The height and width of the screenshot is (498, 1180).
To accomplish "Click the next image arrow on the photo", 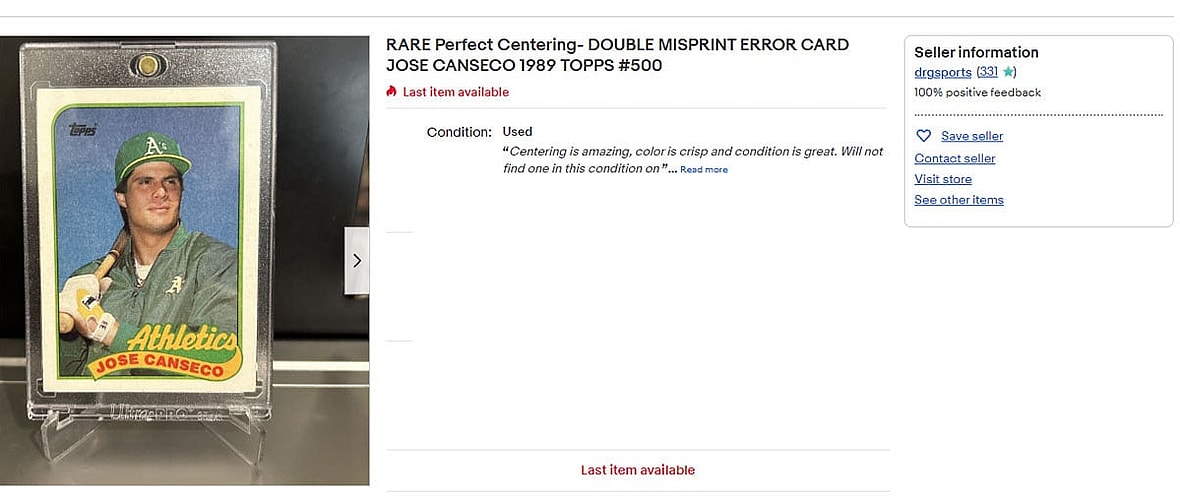I will point(357,261).
